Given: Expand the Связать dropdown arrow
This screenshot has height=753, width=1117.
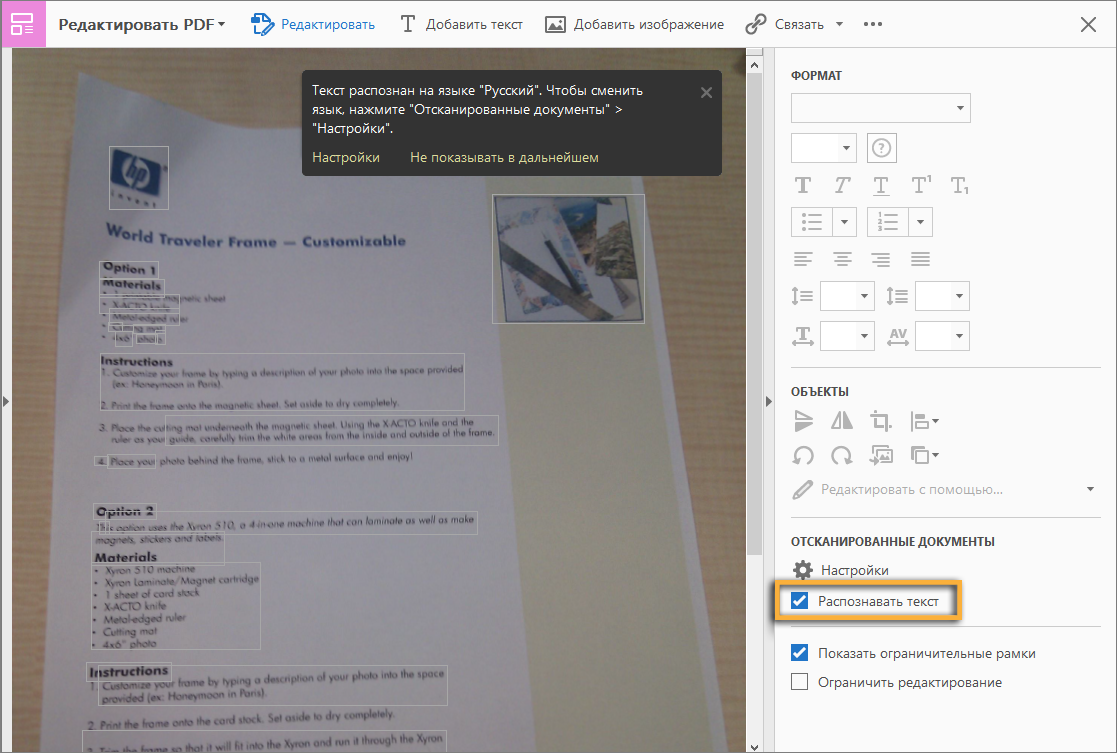Looking at the screenshot, I should coord(839,24).
